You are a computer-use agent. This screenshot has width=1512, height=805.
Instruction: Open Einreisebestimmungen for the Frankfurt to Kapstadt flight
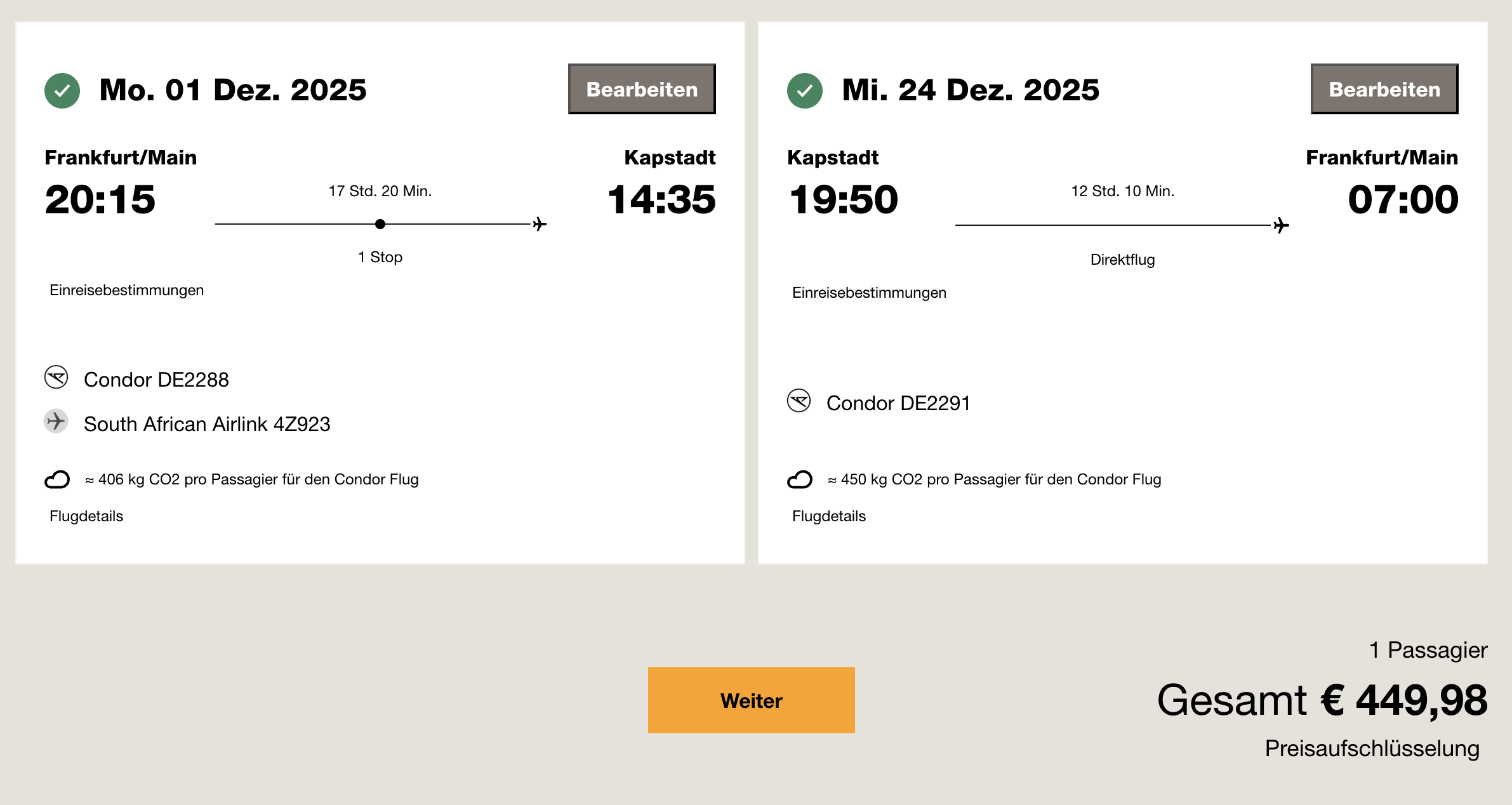pos(126,290)
